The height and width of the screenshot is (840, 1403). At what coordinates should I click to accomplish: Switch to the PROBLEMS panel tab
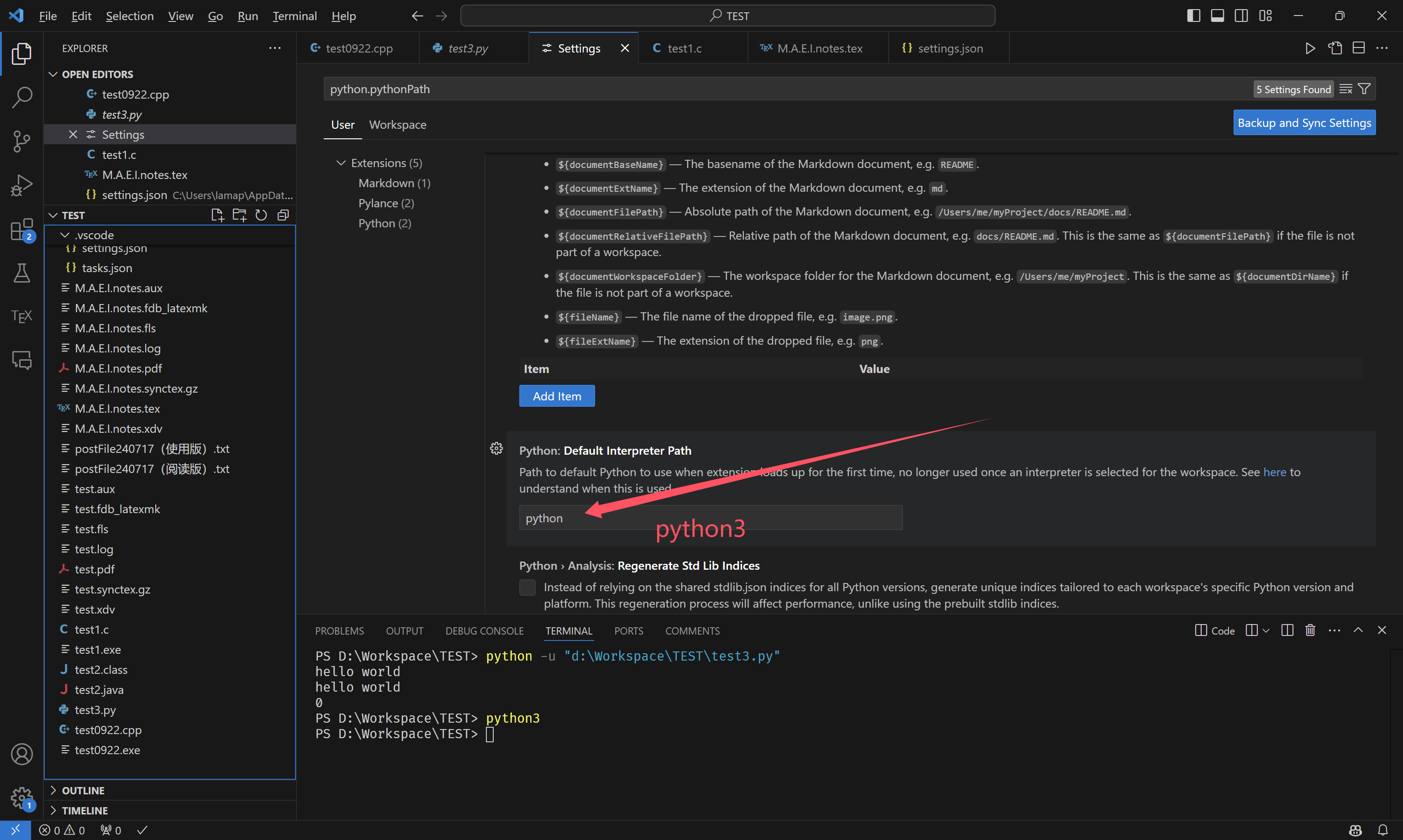click(339, 630)
